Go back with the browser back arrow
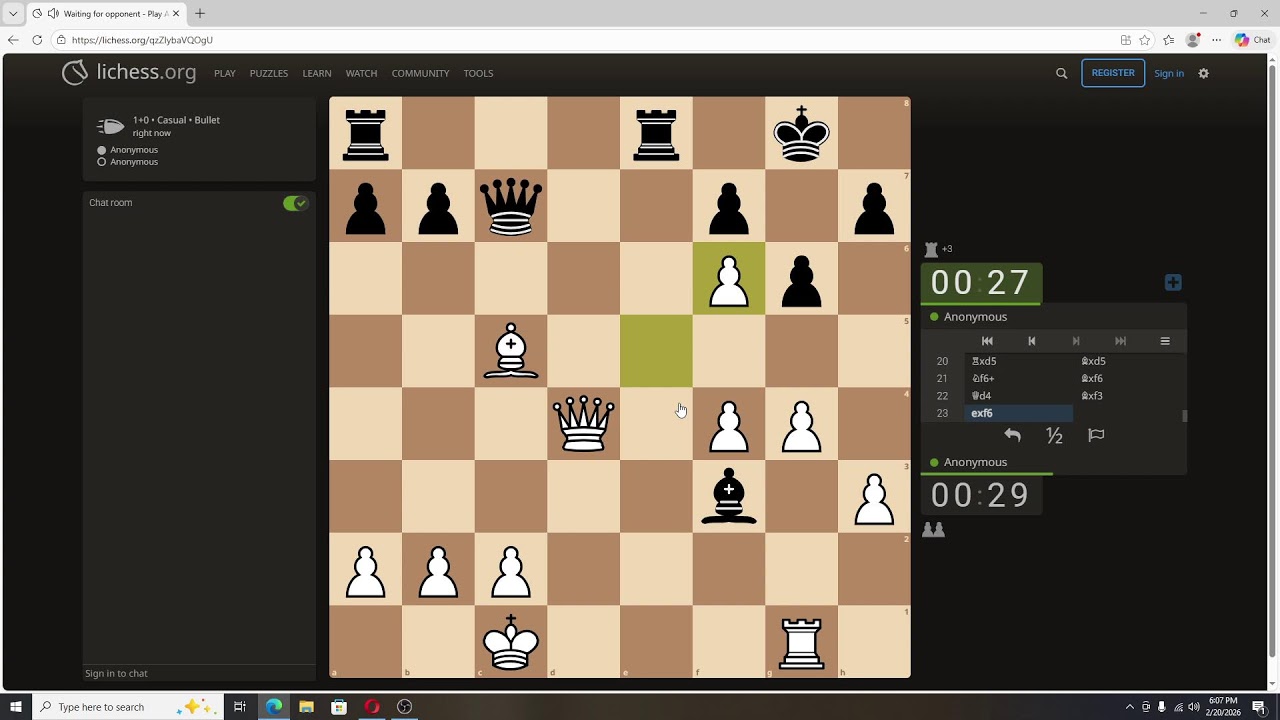 (13, 40)
